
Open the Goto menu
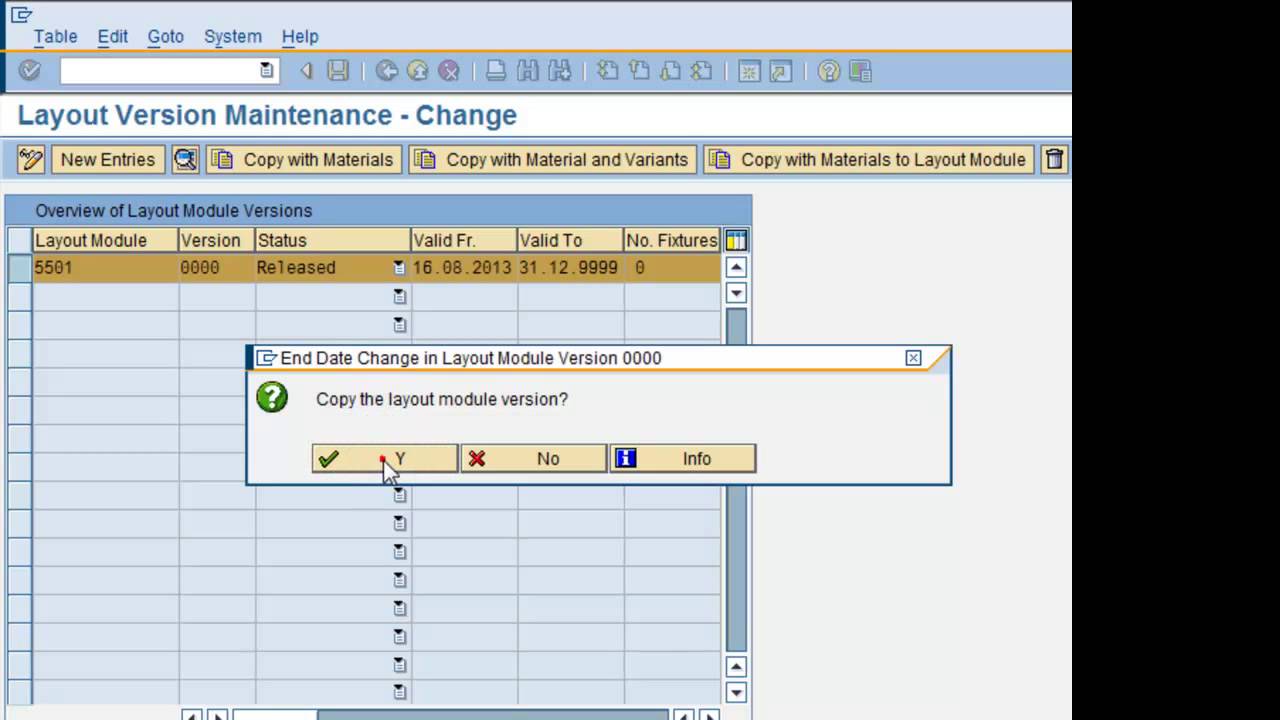[x=165, y=36]
